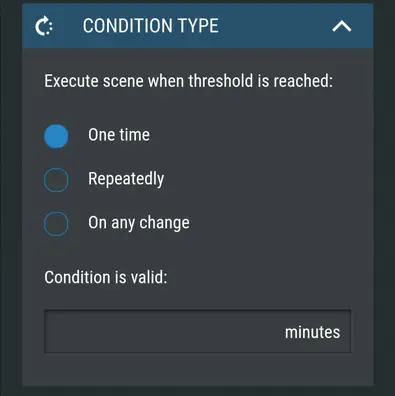
Task: Click the On any change label text
Action: point(139,223)
